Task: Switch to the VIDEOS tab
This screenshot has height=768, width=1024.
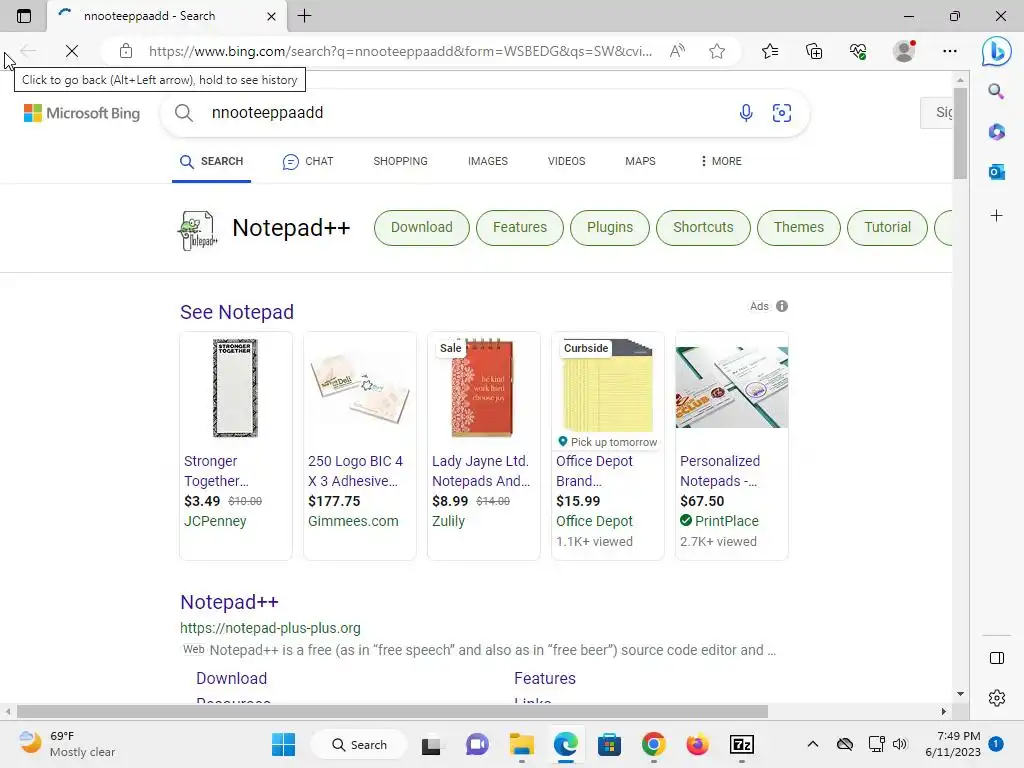Action: [x=566, y=161]
